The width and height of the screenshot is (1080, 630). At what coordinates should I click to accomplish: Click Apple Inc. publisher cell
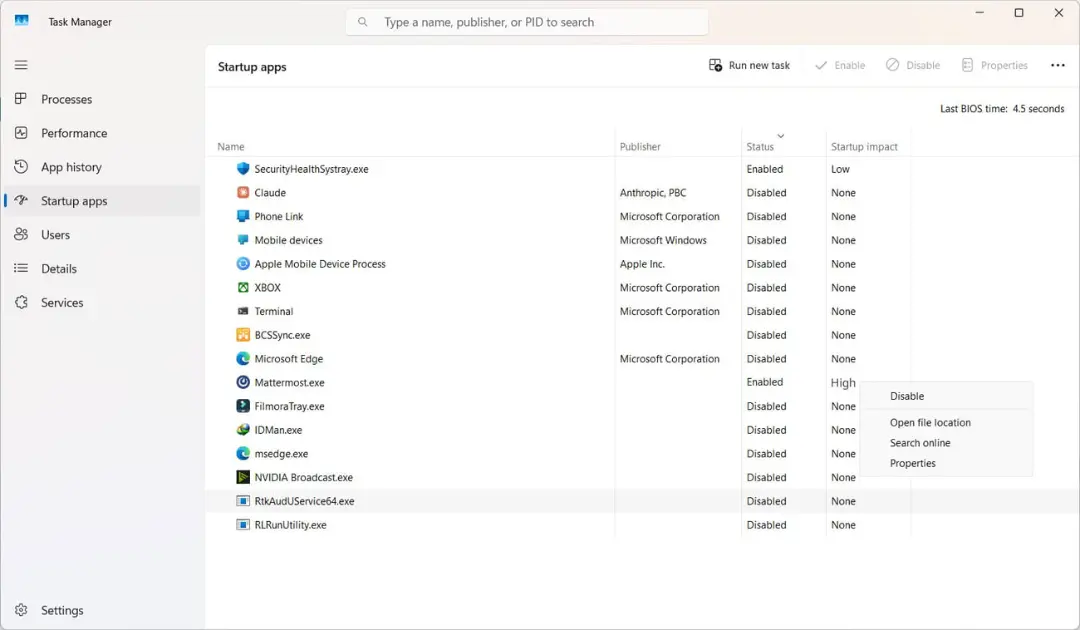[x=642, y=264]
